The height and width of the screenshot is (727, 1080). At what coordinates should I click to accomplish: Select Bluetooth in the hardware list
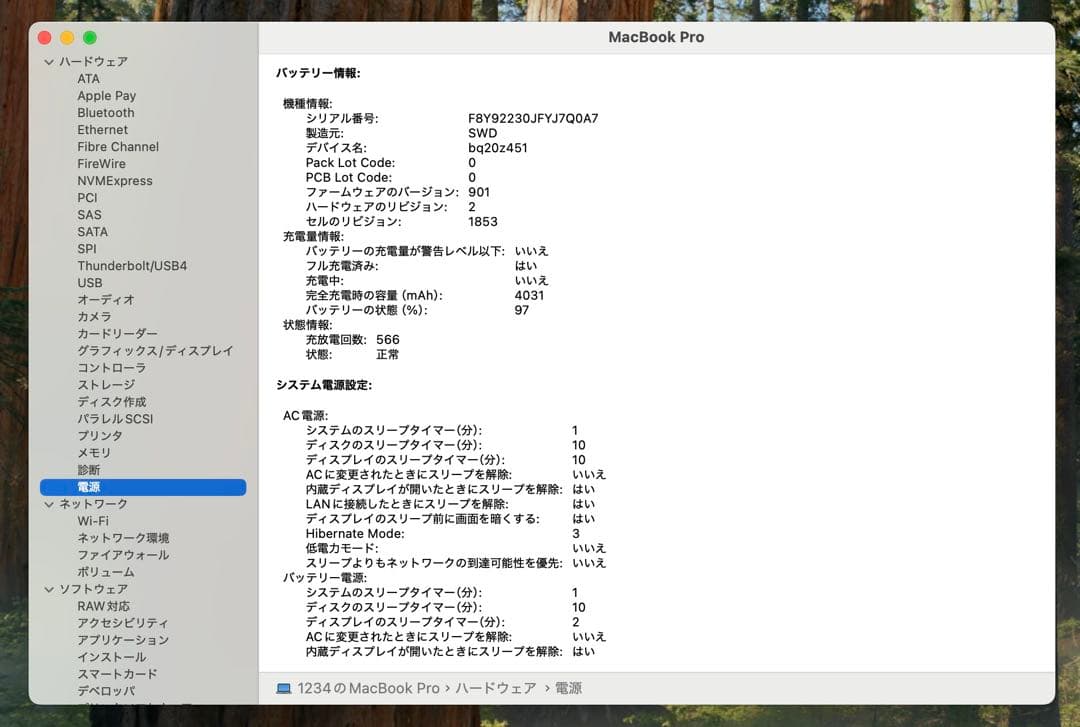tap(106, 112)
